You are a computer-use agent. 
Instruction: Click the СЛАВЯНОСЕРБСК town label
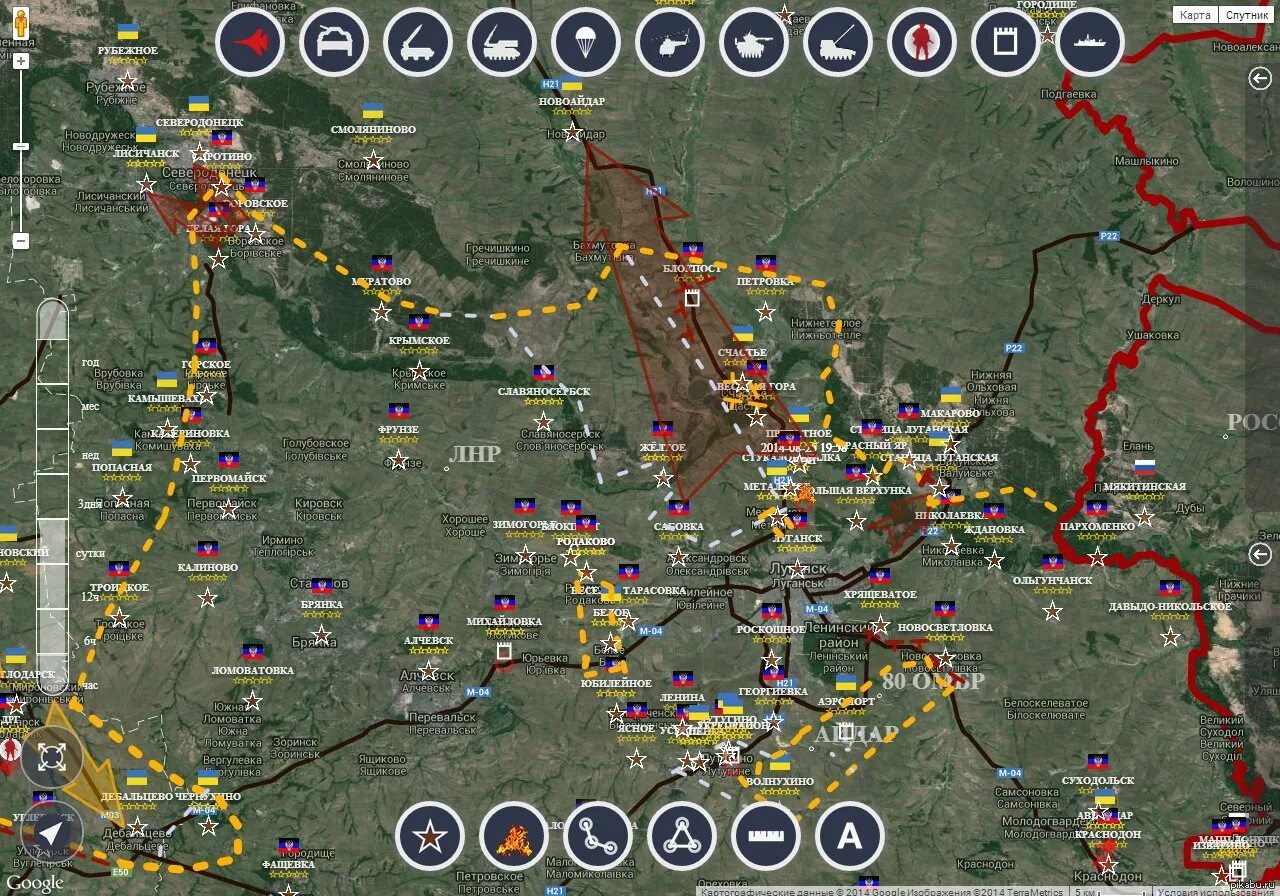coord(544,391)
